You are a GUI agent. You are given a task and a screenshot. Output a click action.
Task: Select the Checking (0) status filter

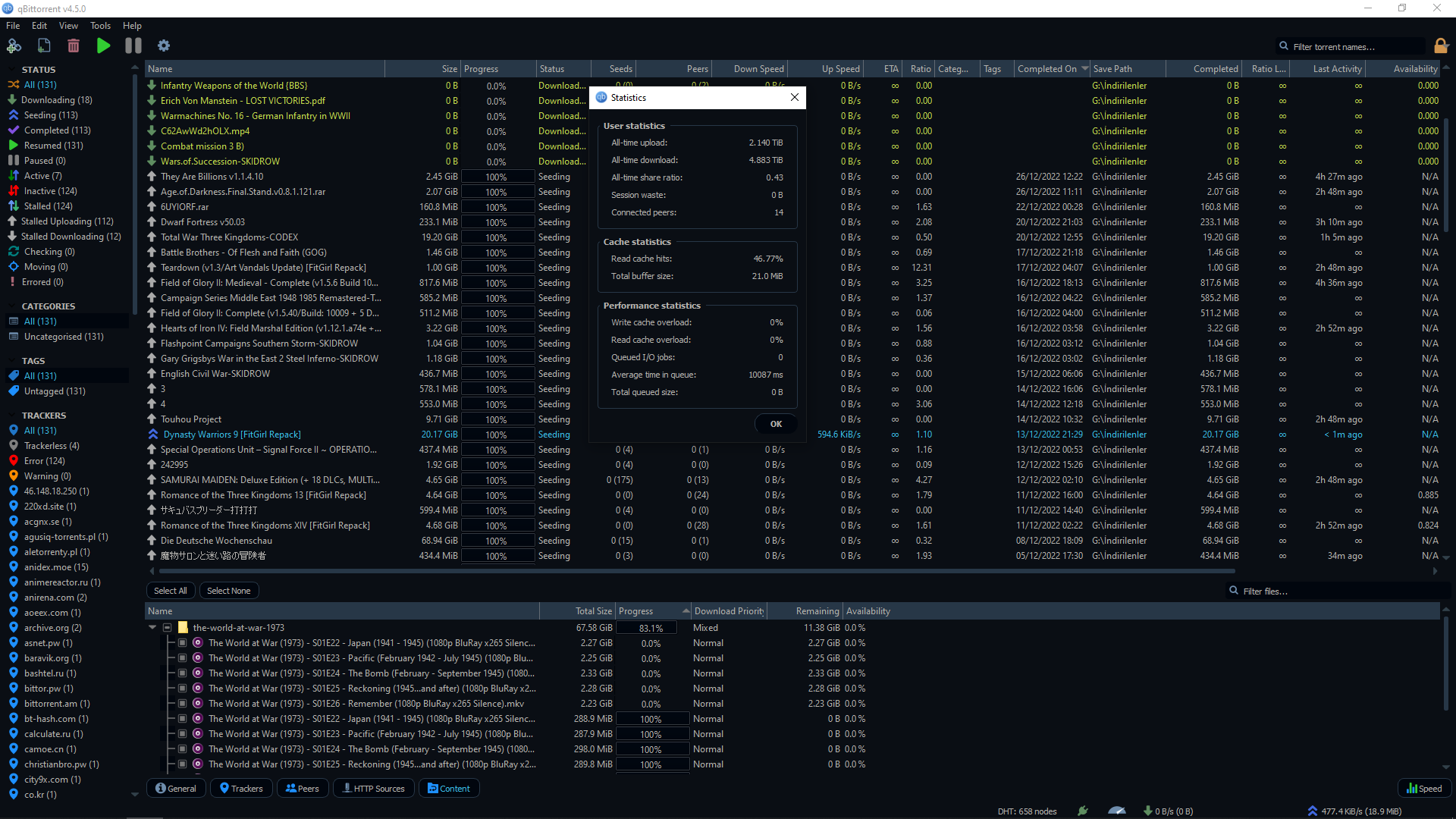tap(49, 252)
